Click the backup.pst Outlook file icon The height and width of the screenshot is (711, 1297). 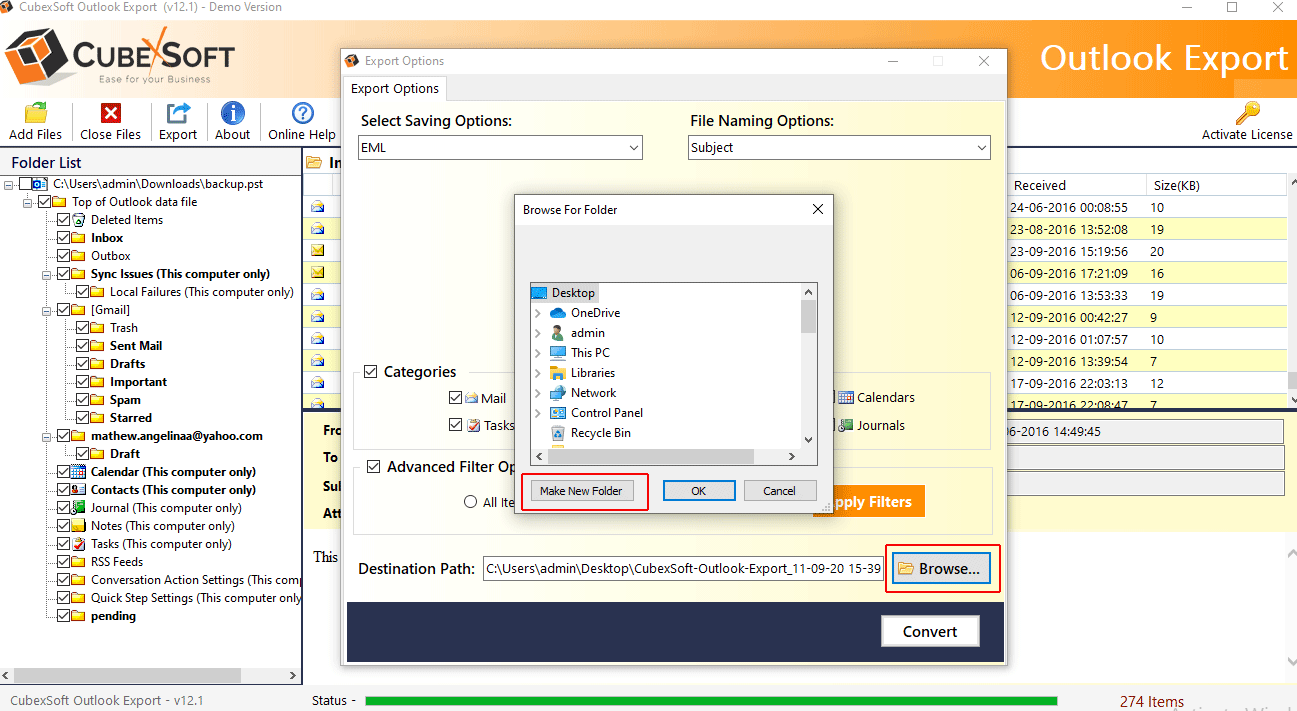(41, 184)
